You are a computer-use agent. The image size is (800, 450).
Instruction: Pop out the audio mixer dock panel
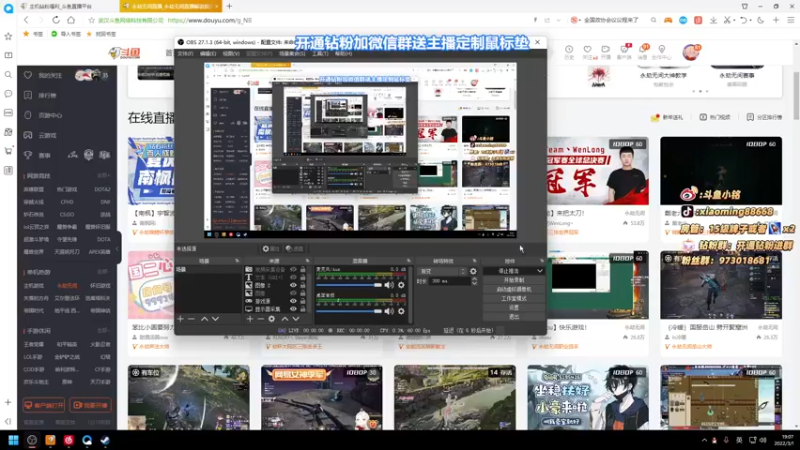[x=409, y=261]
